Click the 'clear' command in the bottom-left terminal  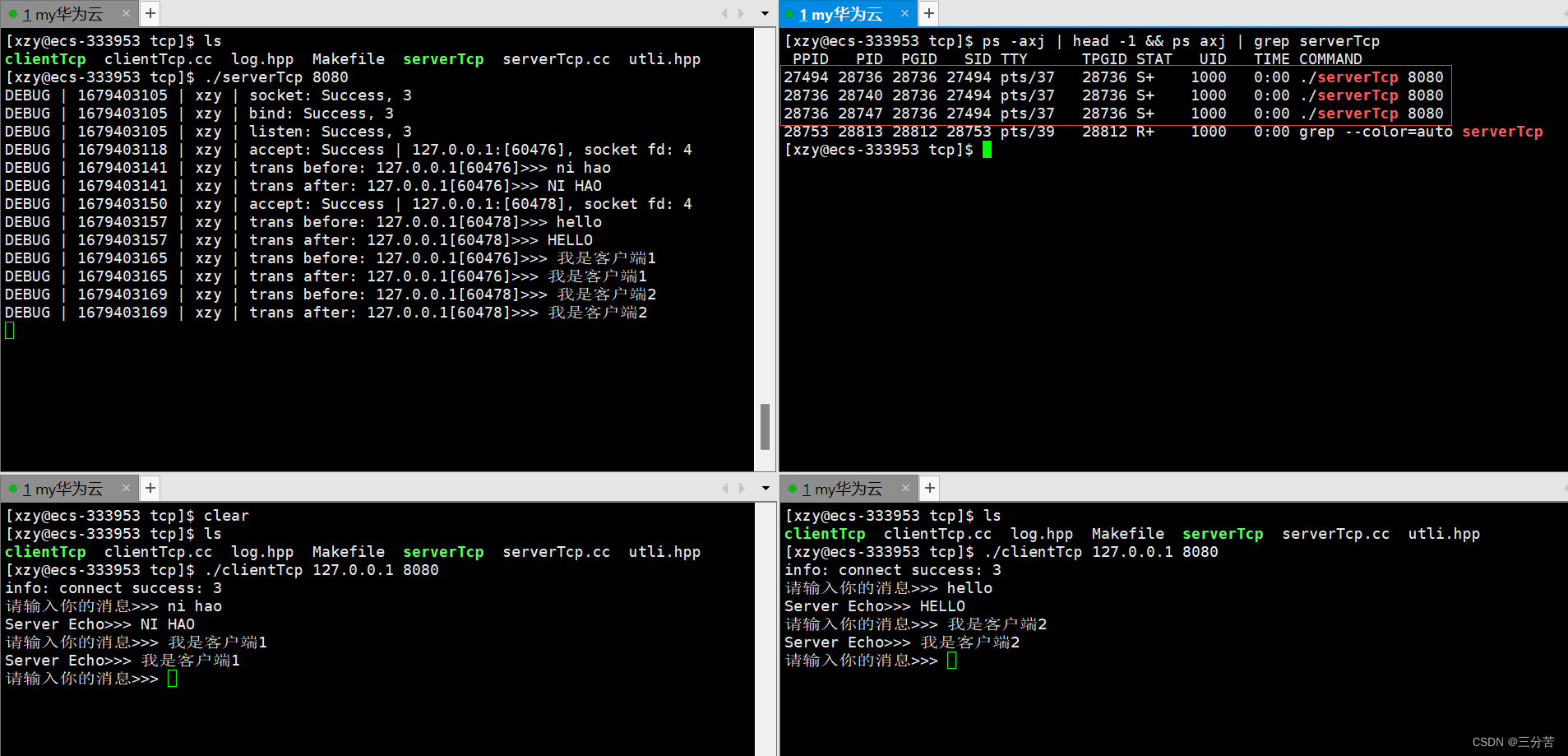coord(226,516)
